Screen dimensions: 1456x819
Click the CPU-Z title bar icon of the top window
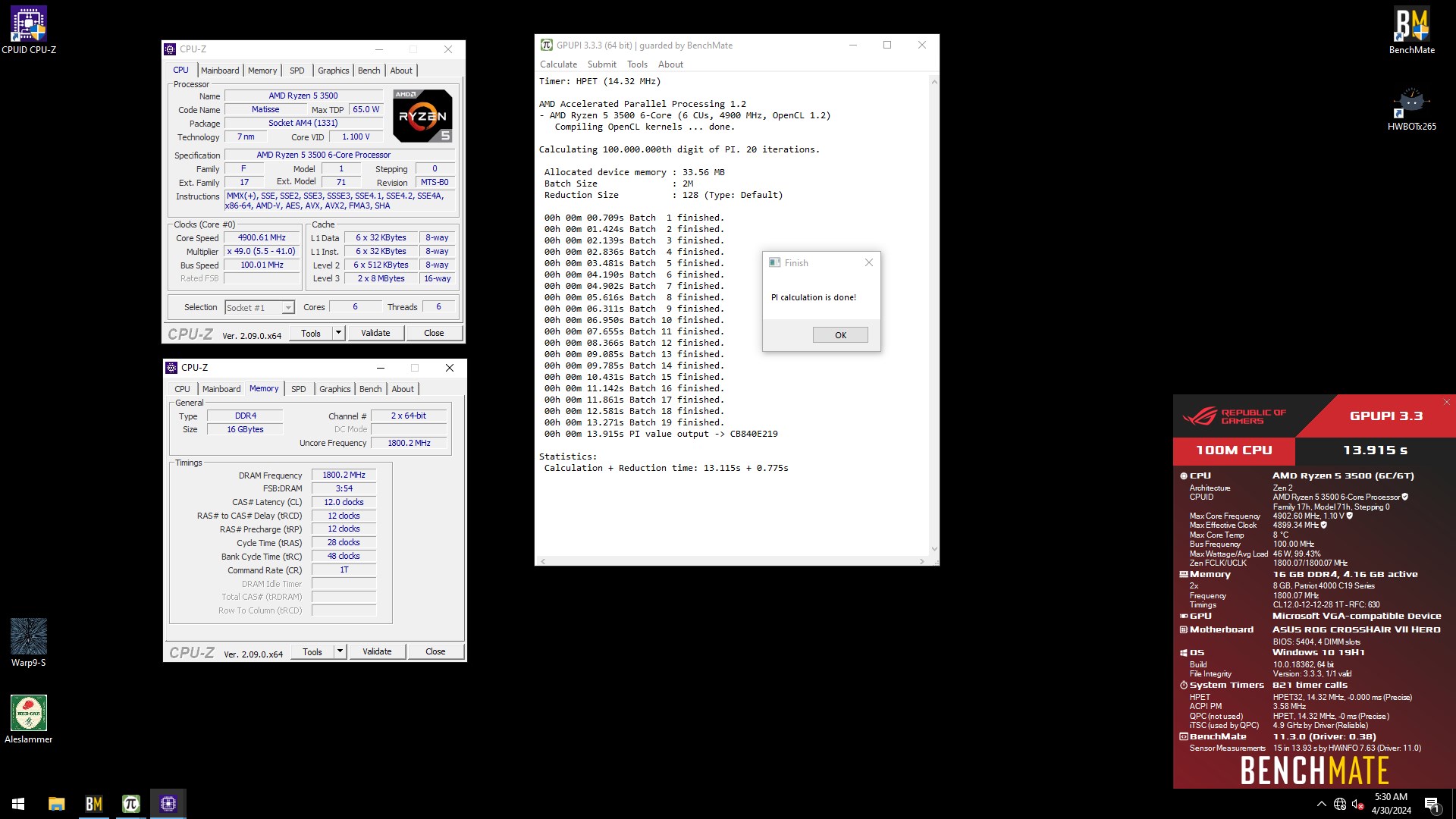pyautogui.click(x=171, y=49)
